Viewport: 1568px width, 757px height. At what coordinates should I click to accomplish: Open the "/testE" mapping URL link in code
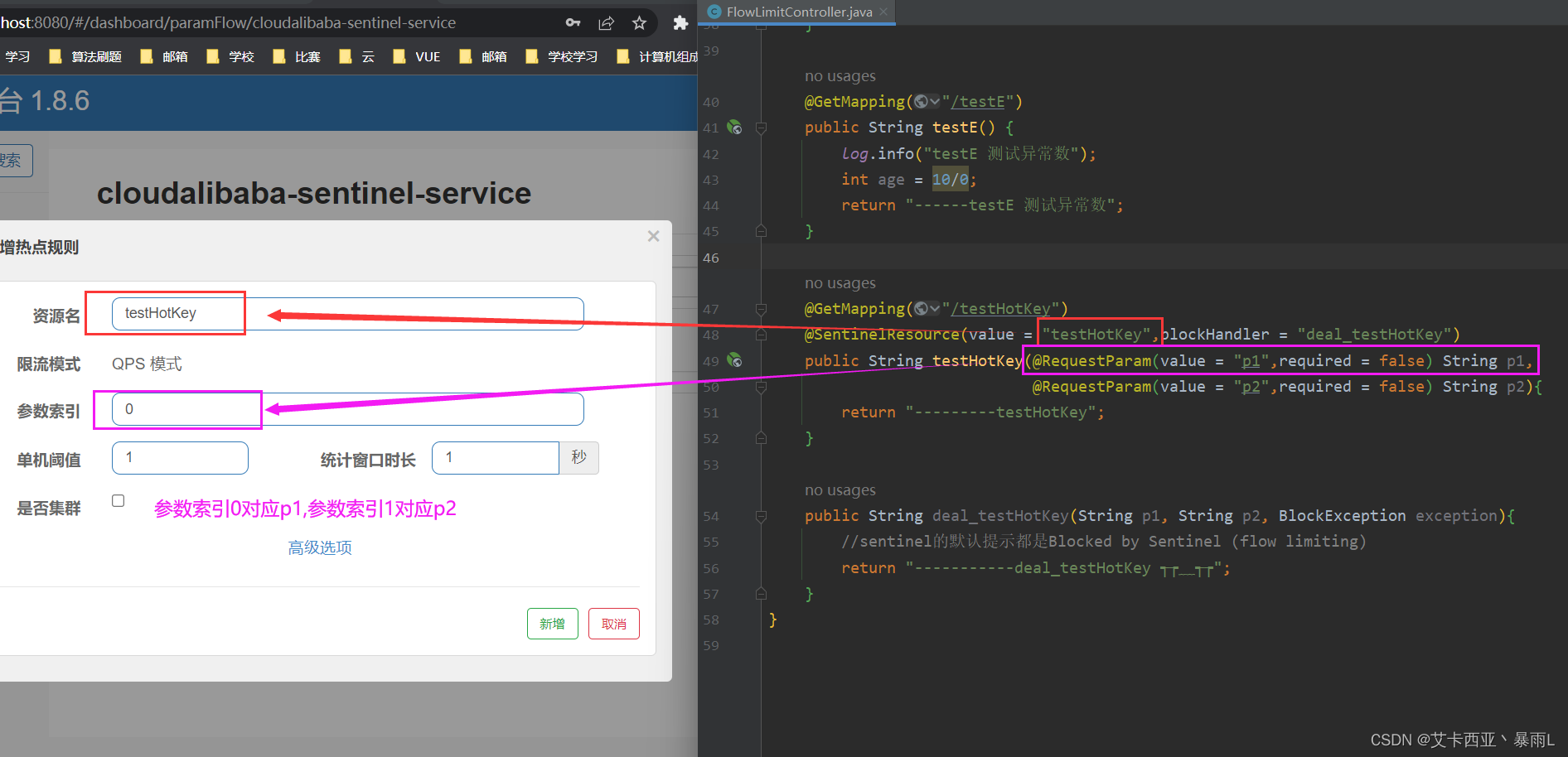pos(978,102)
